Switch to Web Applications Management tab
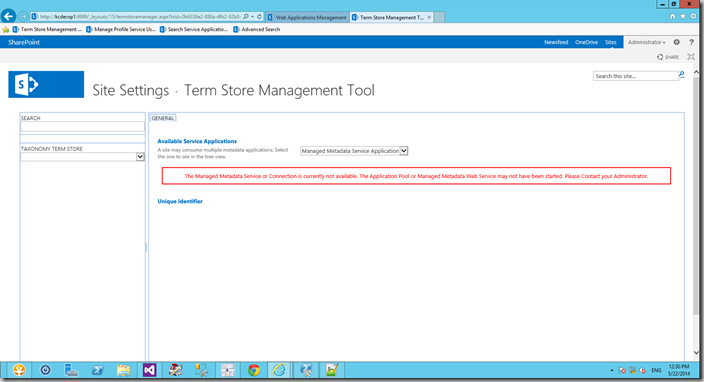This screenshot has width=704, height=382. click(x=308, y=17)
